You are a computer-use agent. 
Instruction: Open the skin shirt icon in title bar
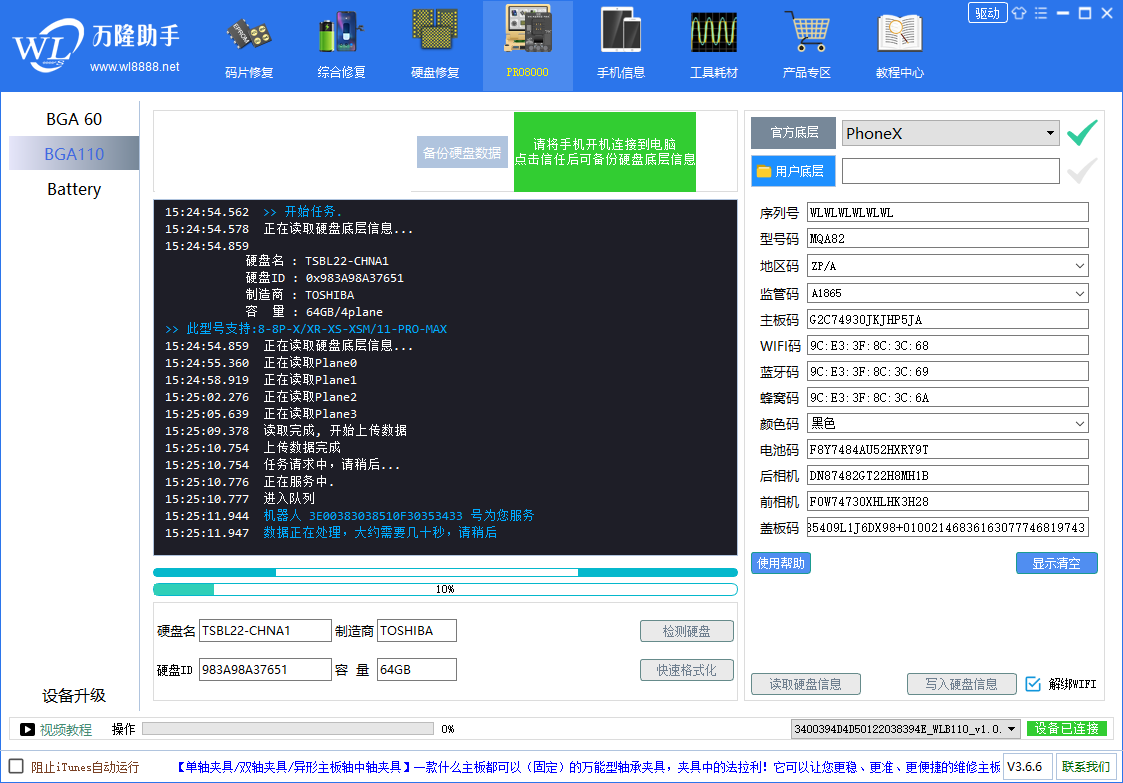pos(1019,13)
